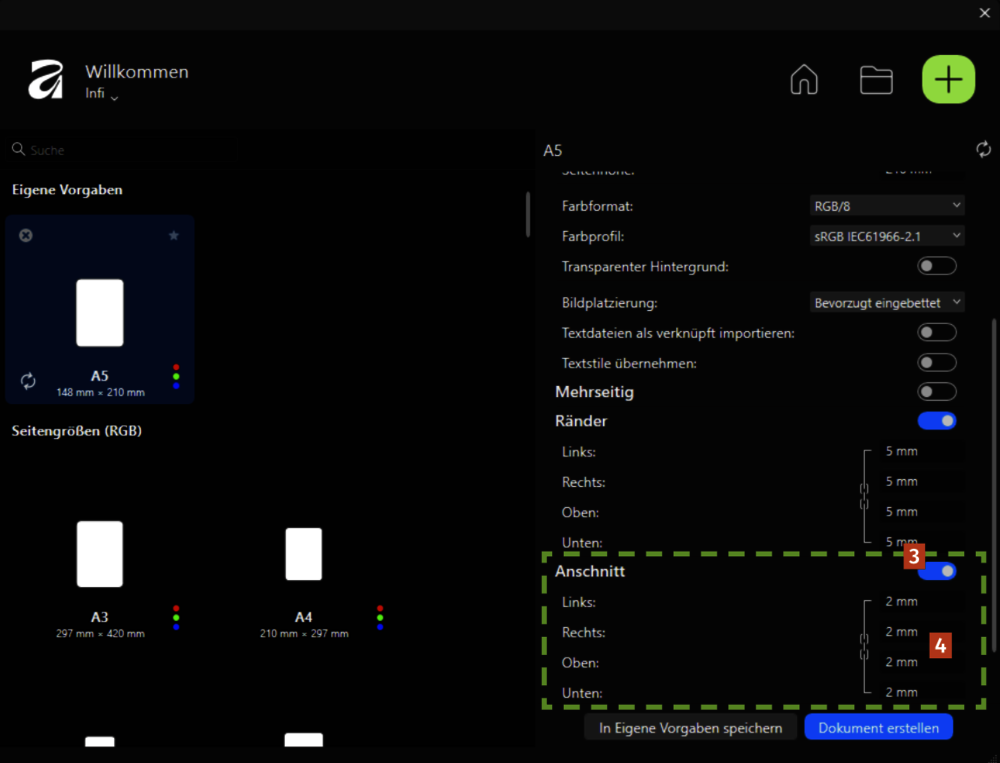Viewport: 1000px width, 763px height.
Task: Edit the Ränder Rechts value field
Action: (922, 481)
